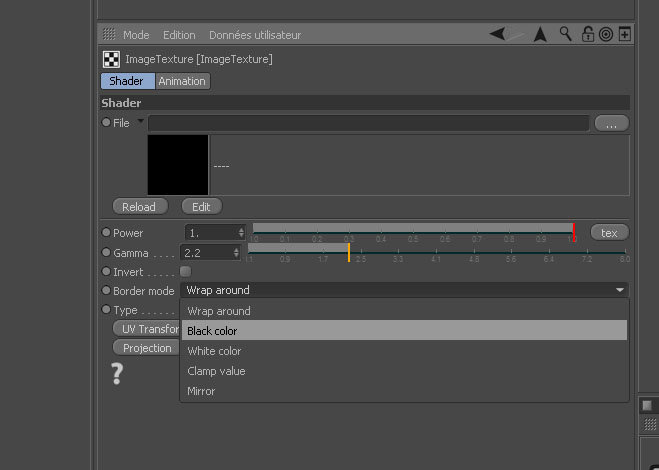
Task: Click the Power value field
Action: (212, 232)
